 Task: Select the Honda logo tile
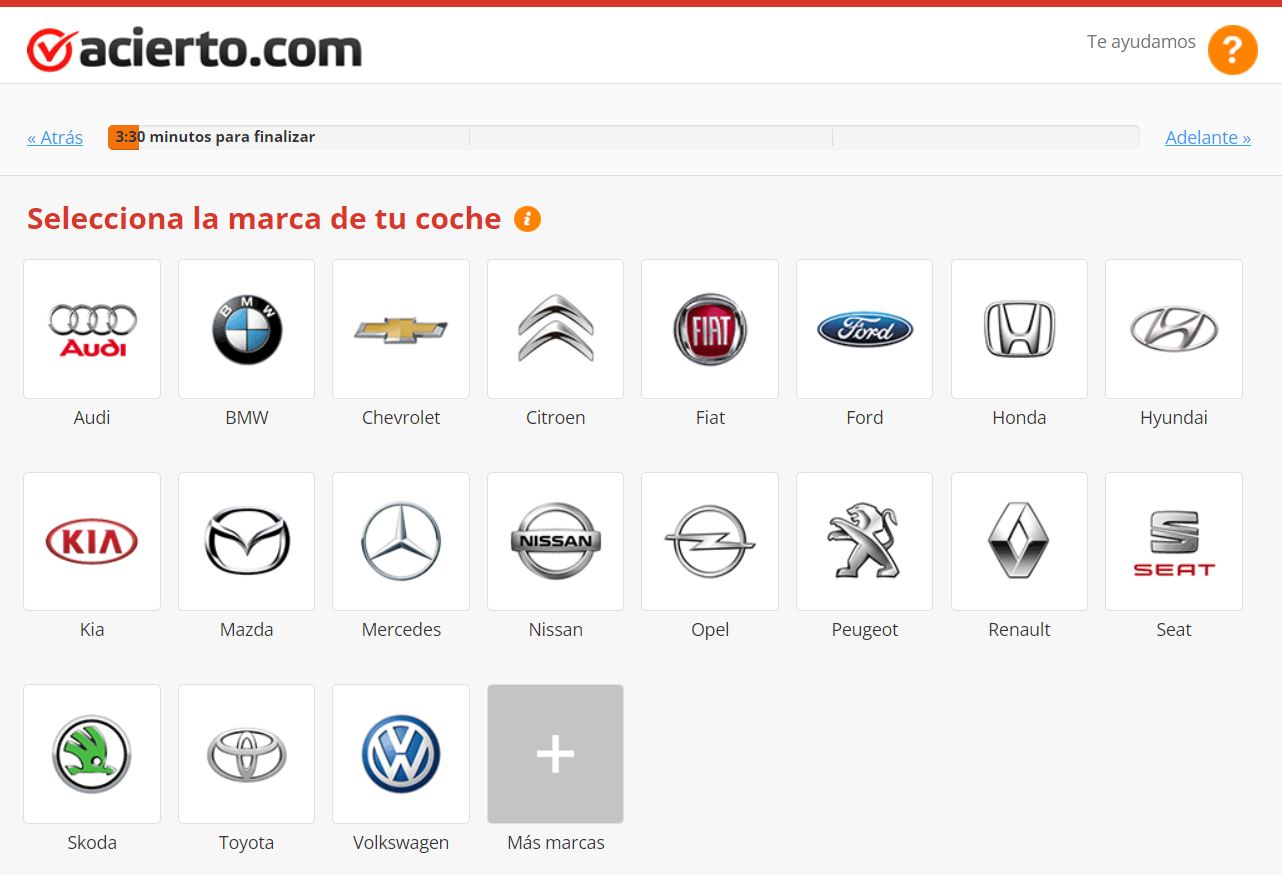click(x=1019, y=329)
